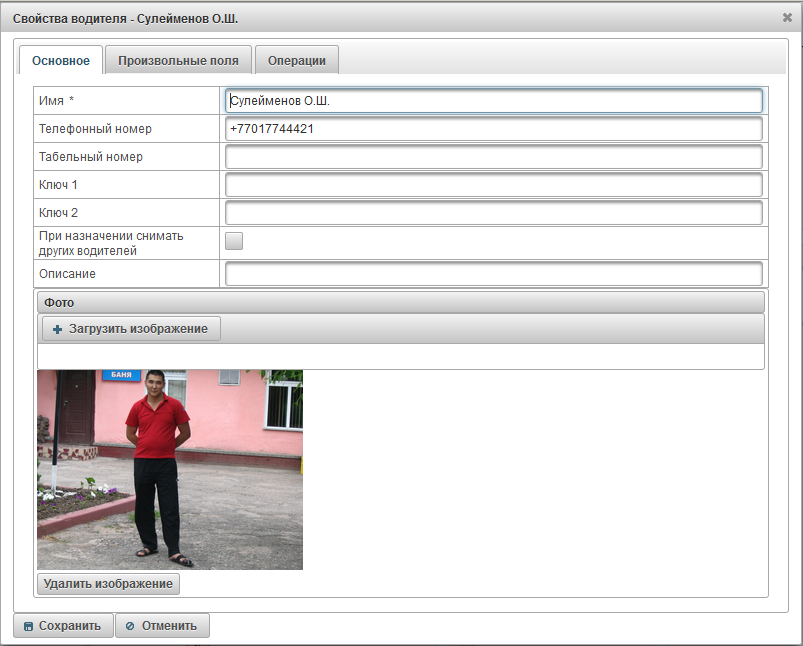Focus the Ключ 2 input field
Image resolution: width=803 pixels, height=646 pixels.
(494, 213)
